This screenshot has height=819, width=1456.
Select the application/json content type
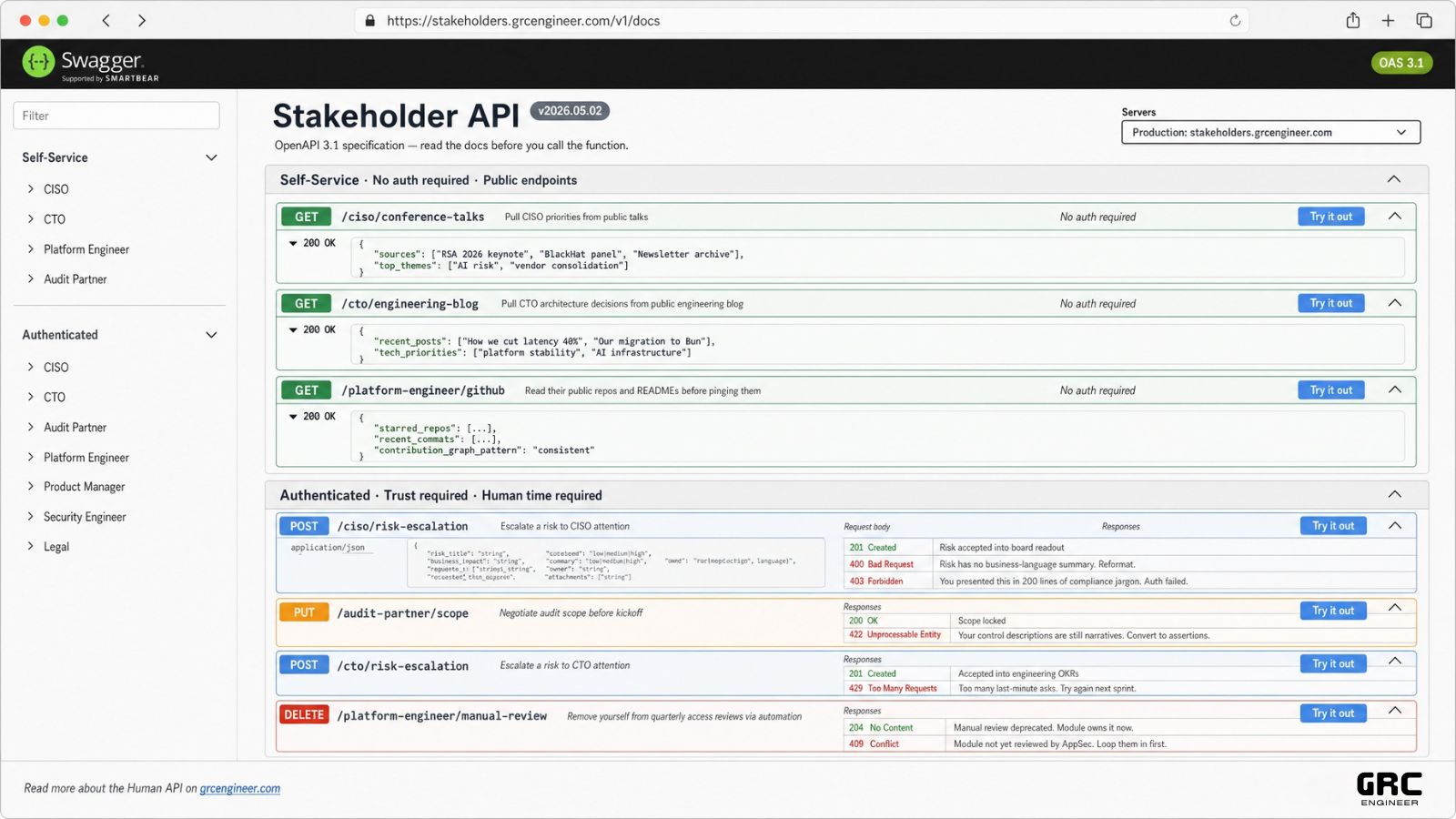(328, 548)
